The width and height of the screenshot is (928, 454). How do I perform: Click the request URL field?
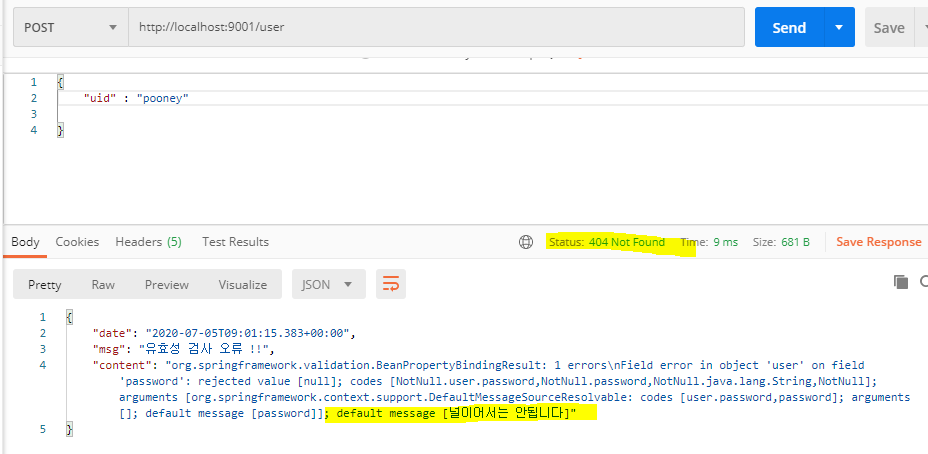coord(436,27)
